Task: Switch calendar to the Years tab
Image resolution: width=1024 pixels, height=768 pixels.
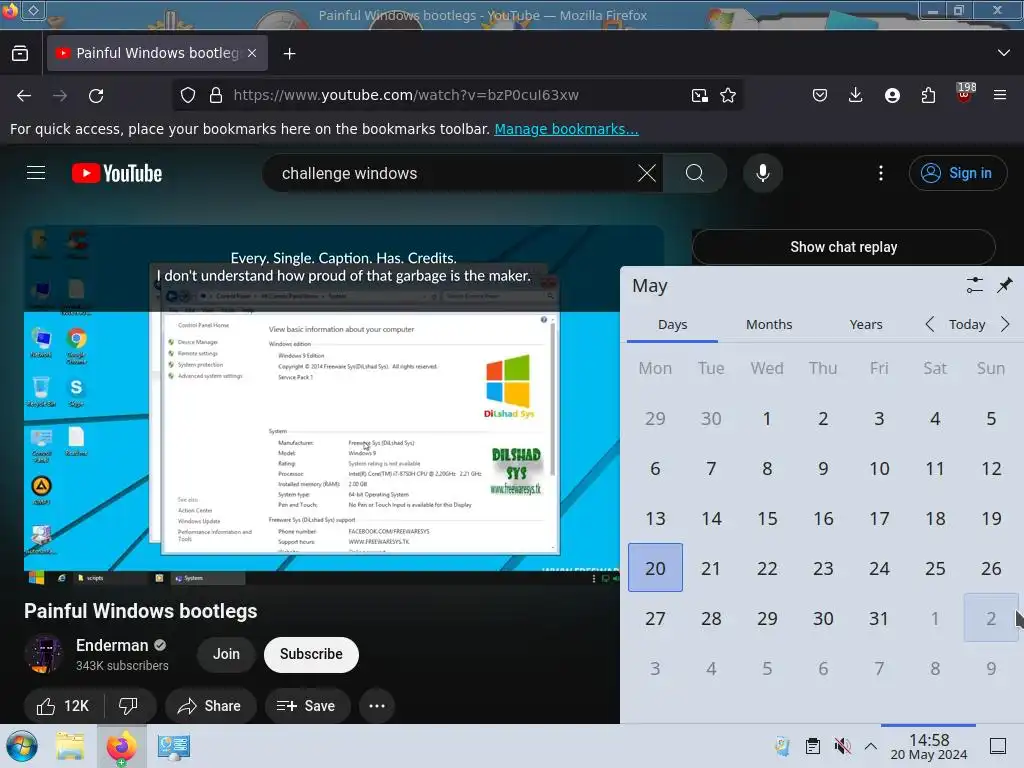Action: tap(865, 325)
